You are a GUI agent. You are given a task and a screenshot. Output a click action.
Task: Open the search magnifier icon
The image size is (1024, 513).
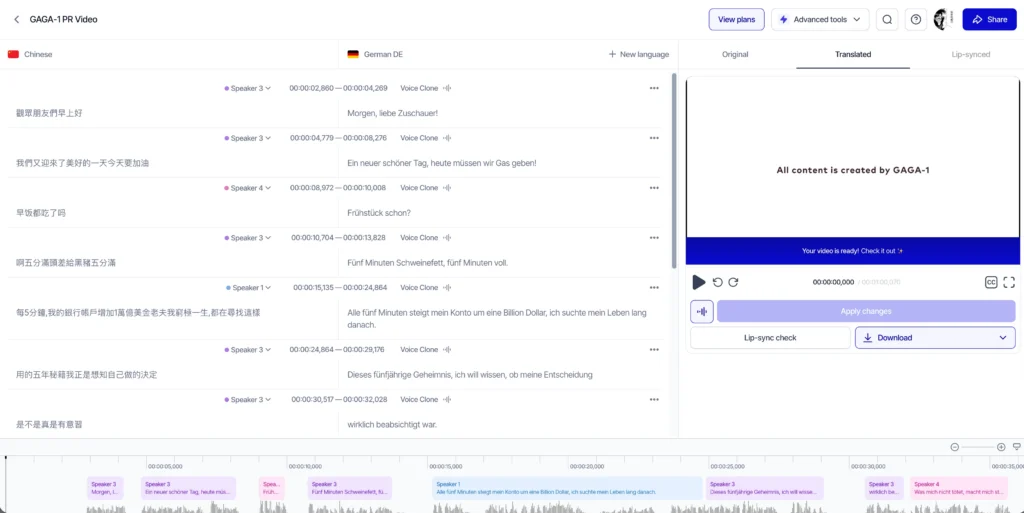pos(887,19)
